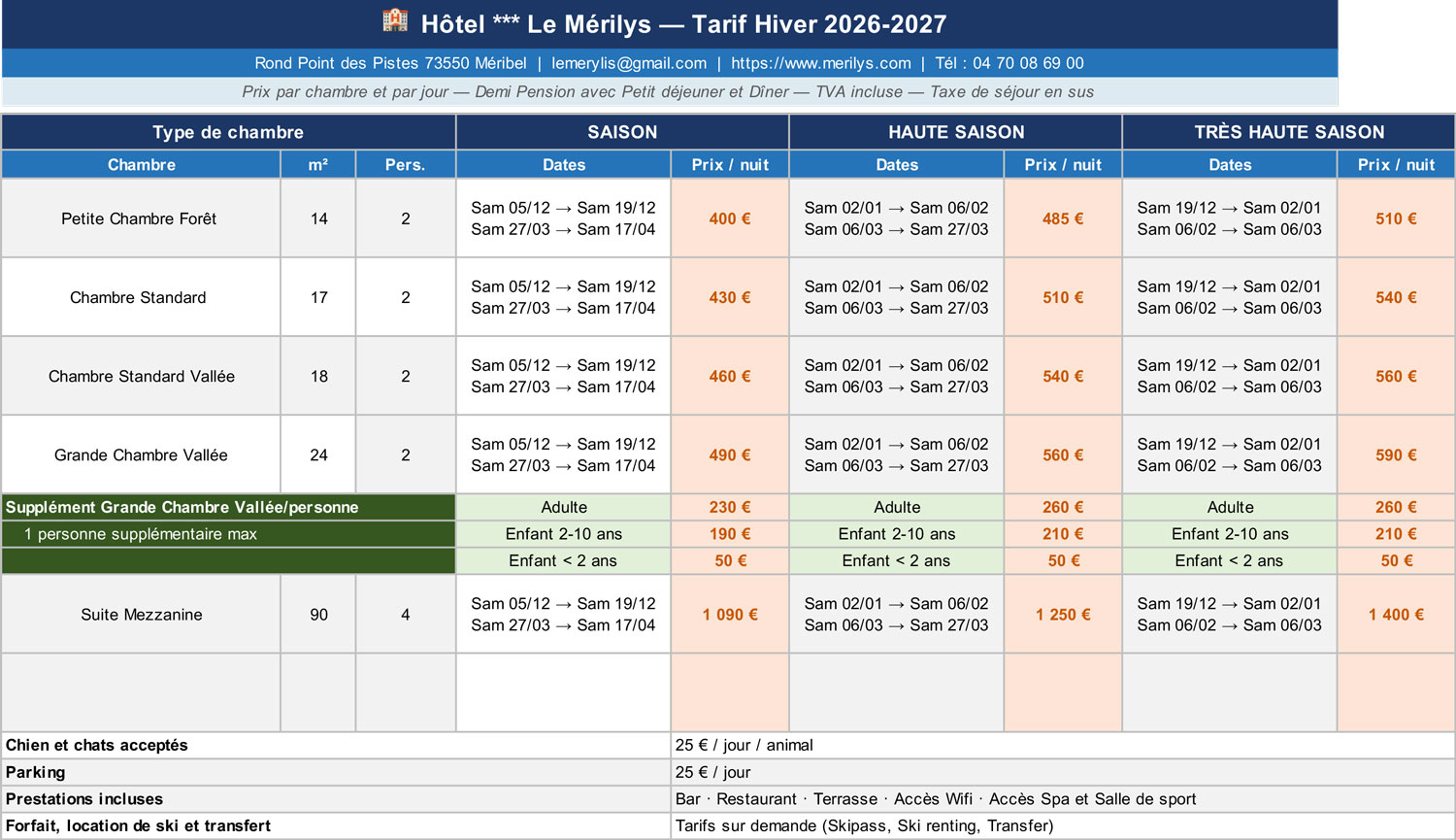
Task: Select the 490 € price cell
Action: tap(730, 454)
